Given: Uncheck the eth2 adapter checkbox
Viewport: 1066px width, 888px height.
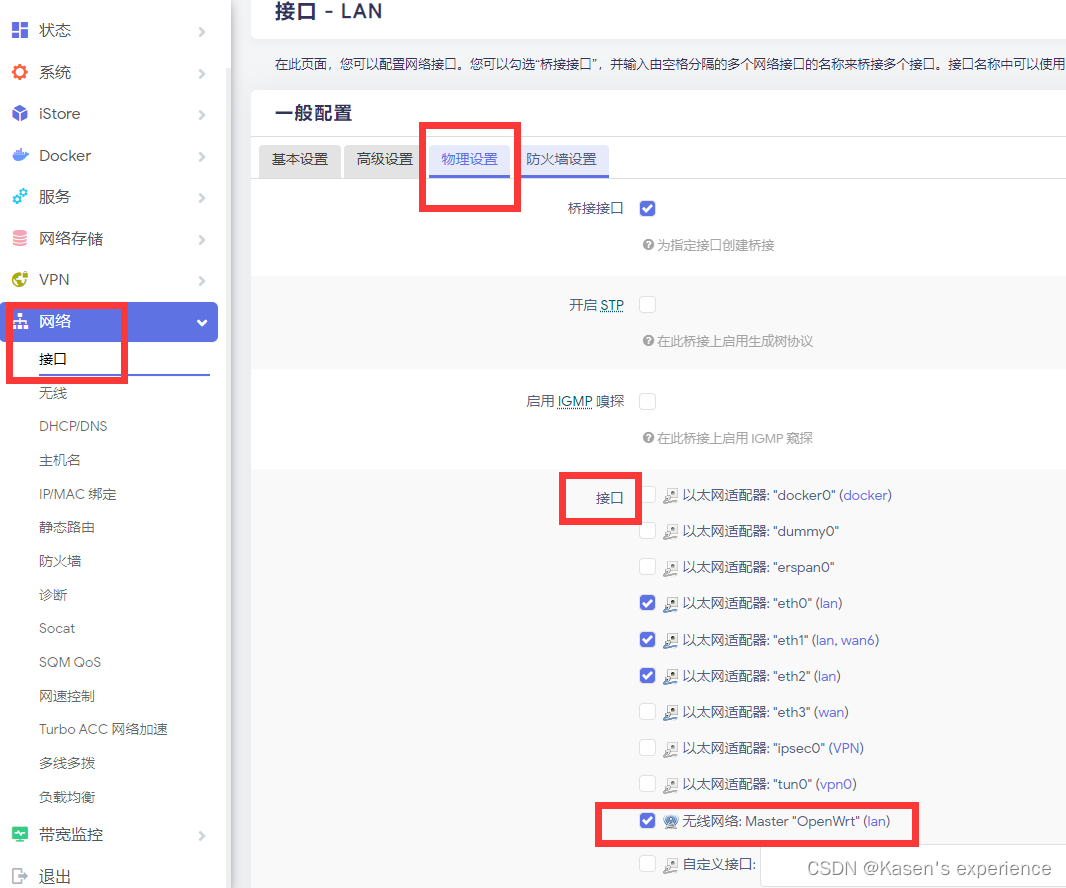Looking at the screenshot, I should click(x=647, y=675).
